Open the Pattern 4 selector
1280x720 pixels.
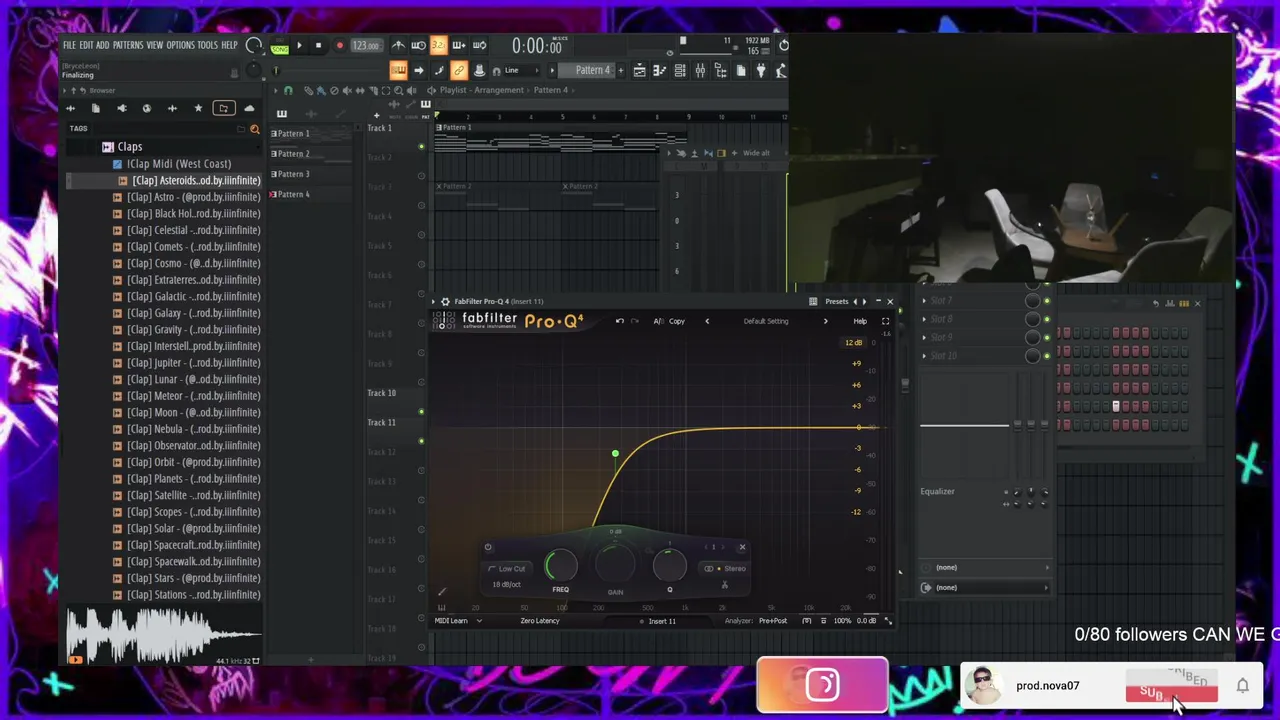tap(592, 70)
